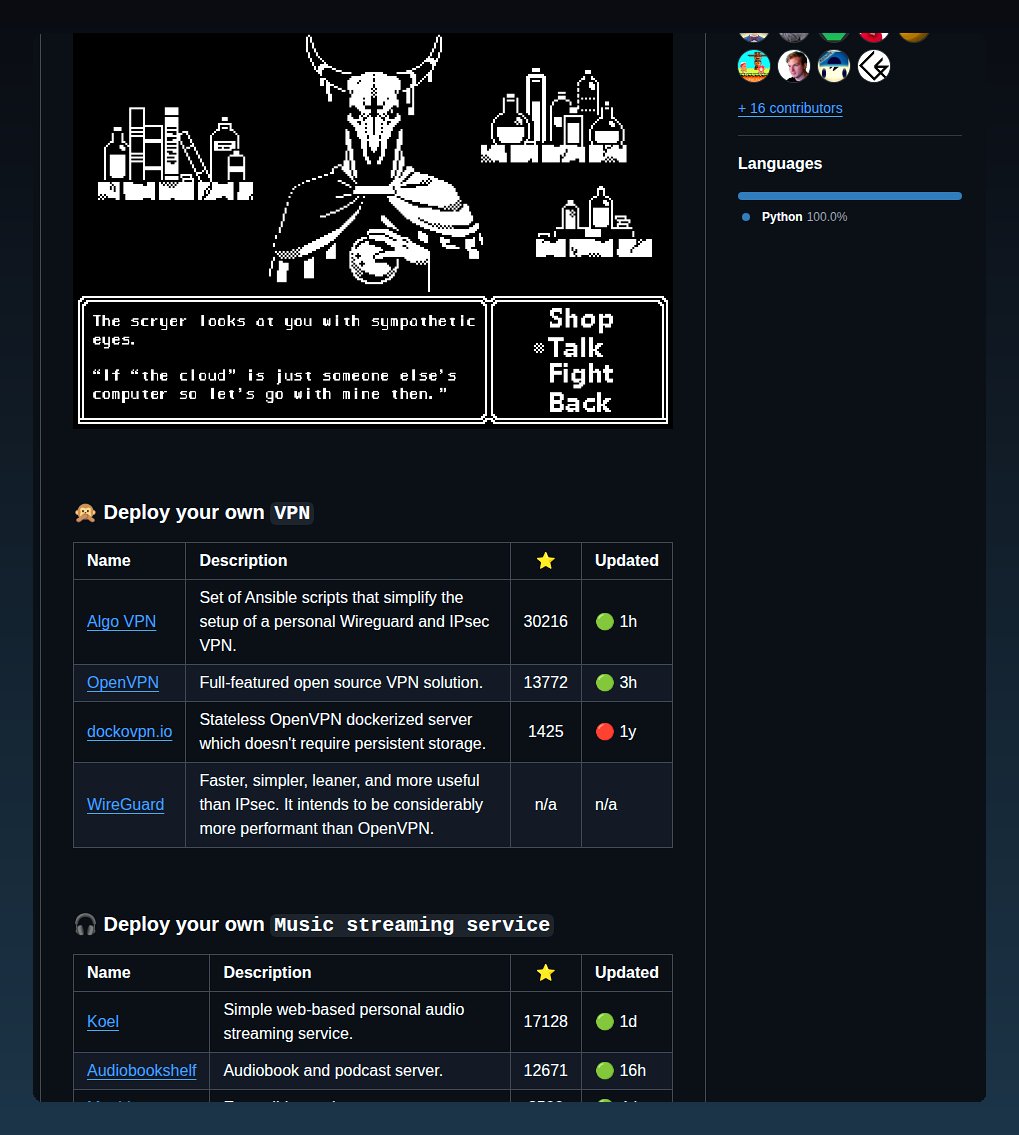Open the WireGuard link
Screen dimensions: 1019x1135
125,805
